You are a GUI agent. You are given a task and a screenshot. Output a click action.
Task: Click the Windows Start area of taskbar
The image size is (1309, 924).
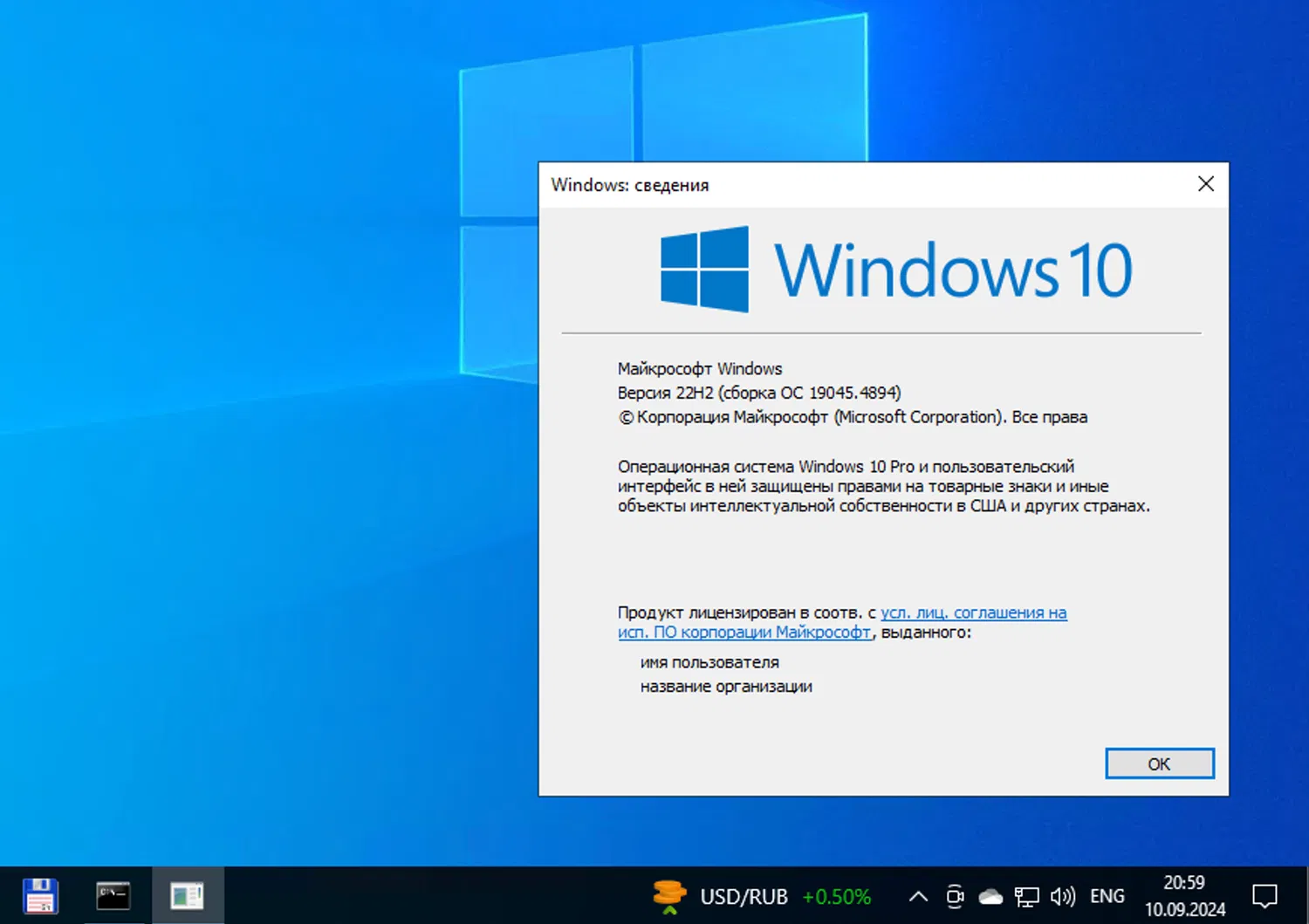coord(9,895)
